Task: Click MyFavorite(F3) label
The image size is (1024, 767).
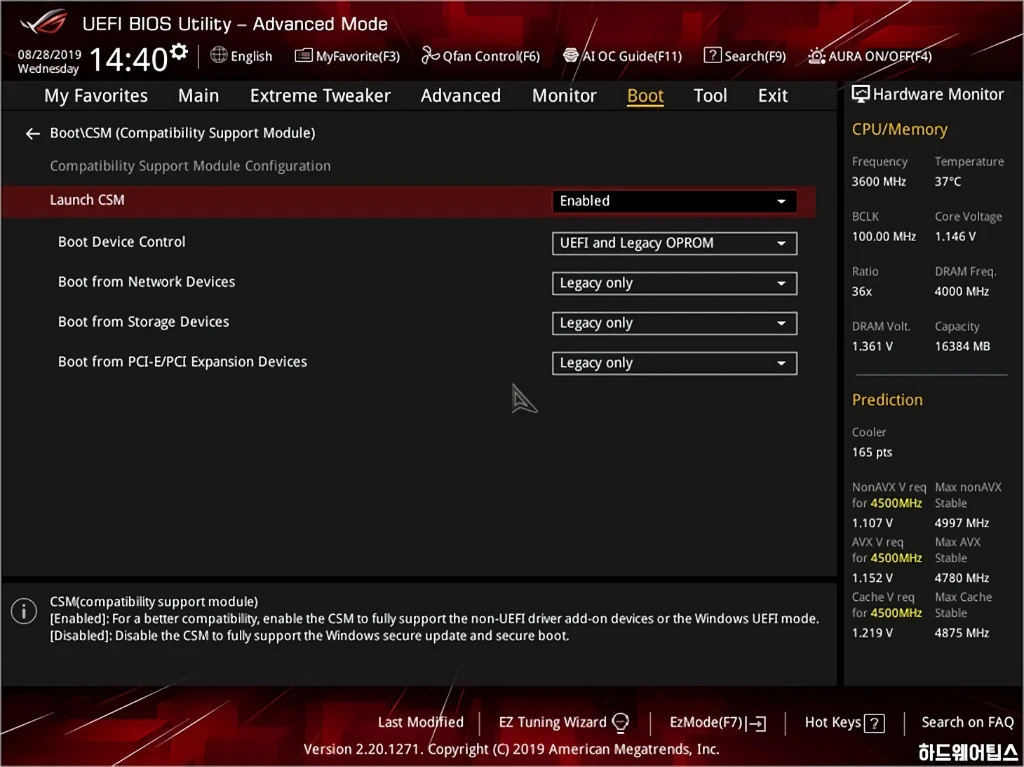Action: 358,56
